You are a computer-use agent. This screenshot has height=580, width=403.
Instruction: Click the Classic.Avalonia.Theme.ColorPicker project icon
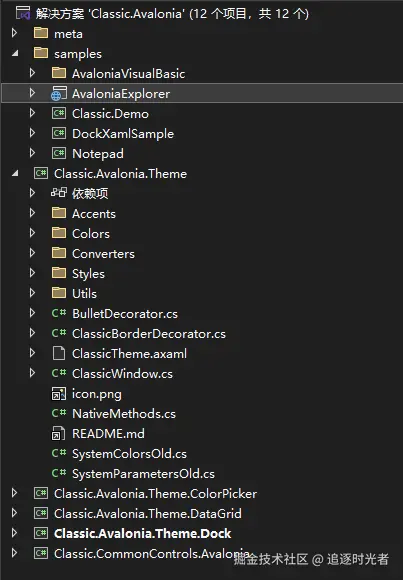point(41,493)
